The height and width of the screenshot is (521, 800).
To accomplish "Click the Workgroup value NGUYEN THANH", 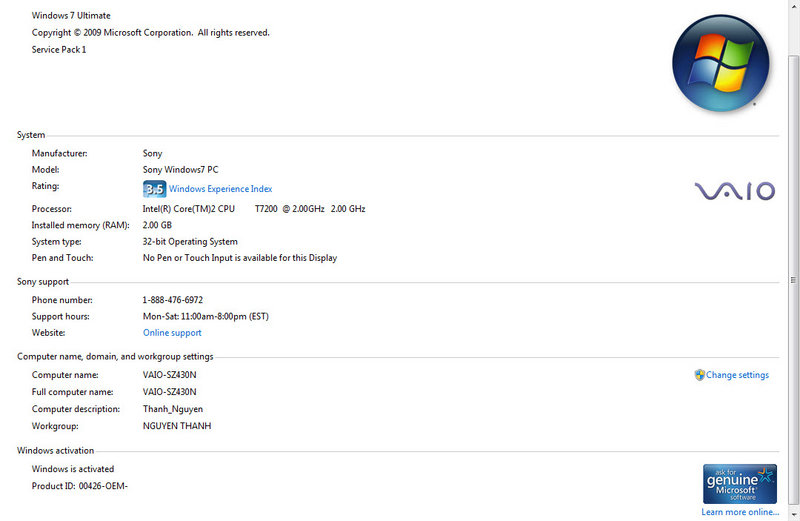I will click(177, 426).
